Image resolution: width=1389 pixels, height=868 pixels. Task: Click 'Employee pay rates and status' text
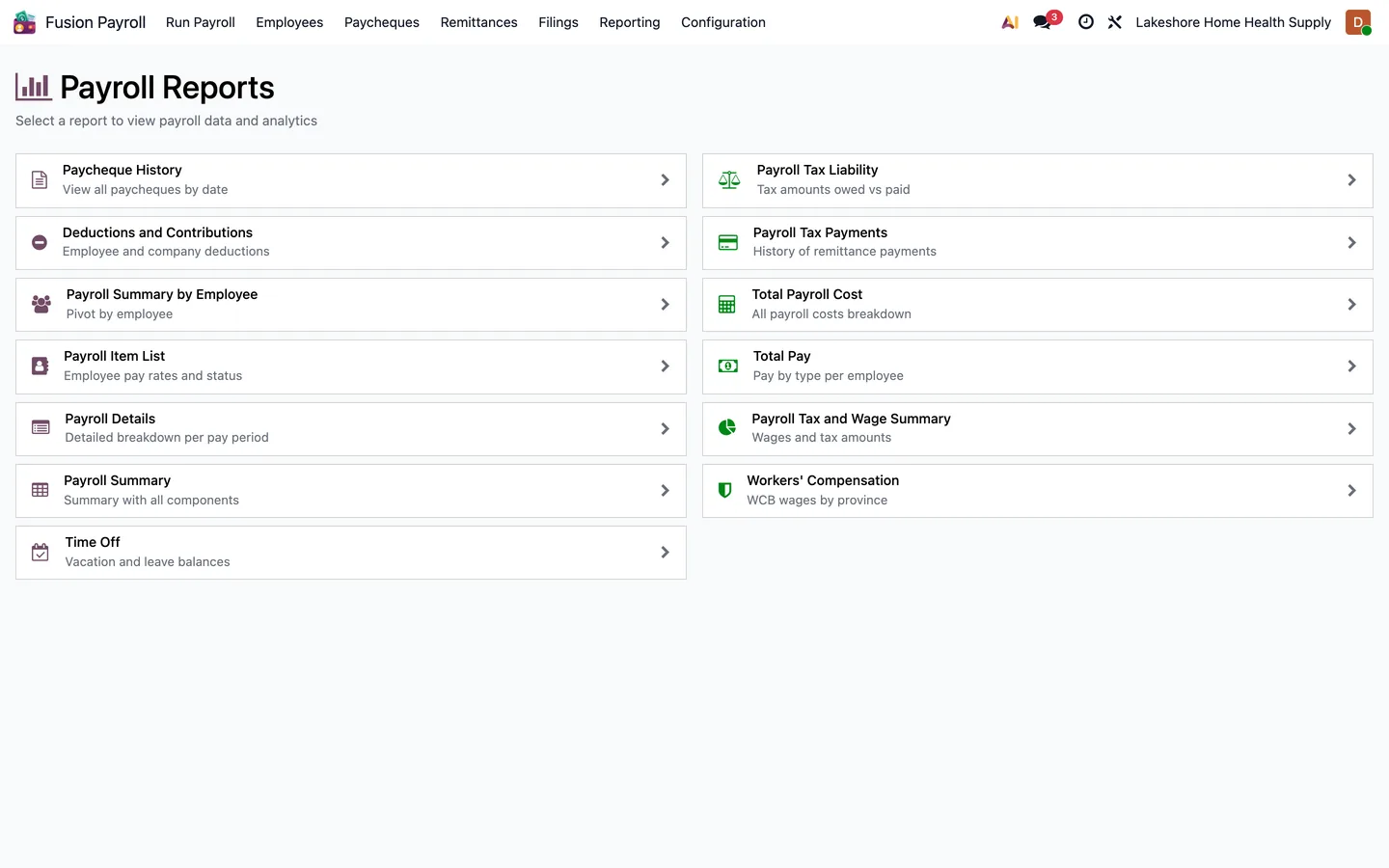tap(153, 375)
